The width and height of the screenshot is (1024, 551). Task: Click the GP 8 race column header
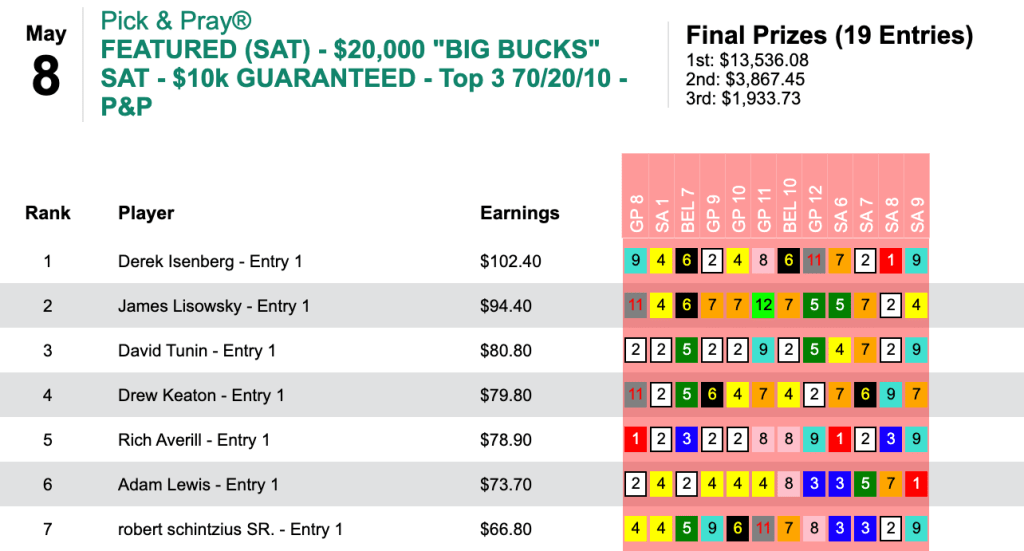[x=635, y=213]
